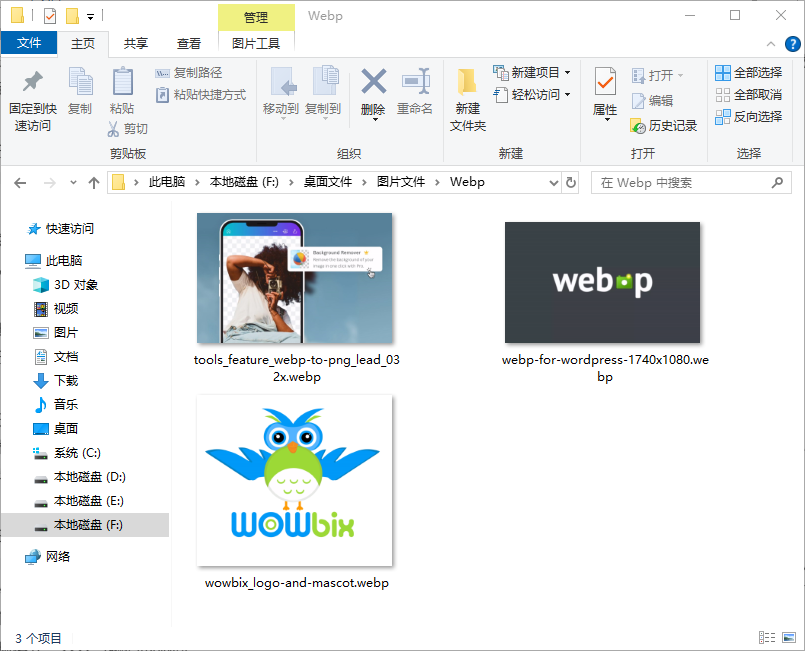The width and height of the screenshot is (805, 651).
Task: Click the Copy icon in the clipboard group
Action: click(x=81, y=81)
